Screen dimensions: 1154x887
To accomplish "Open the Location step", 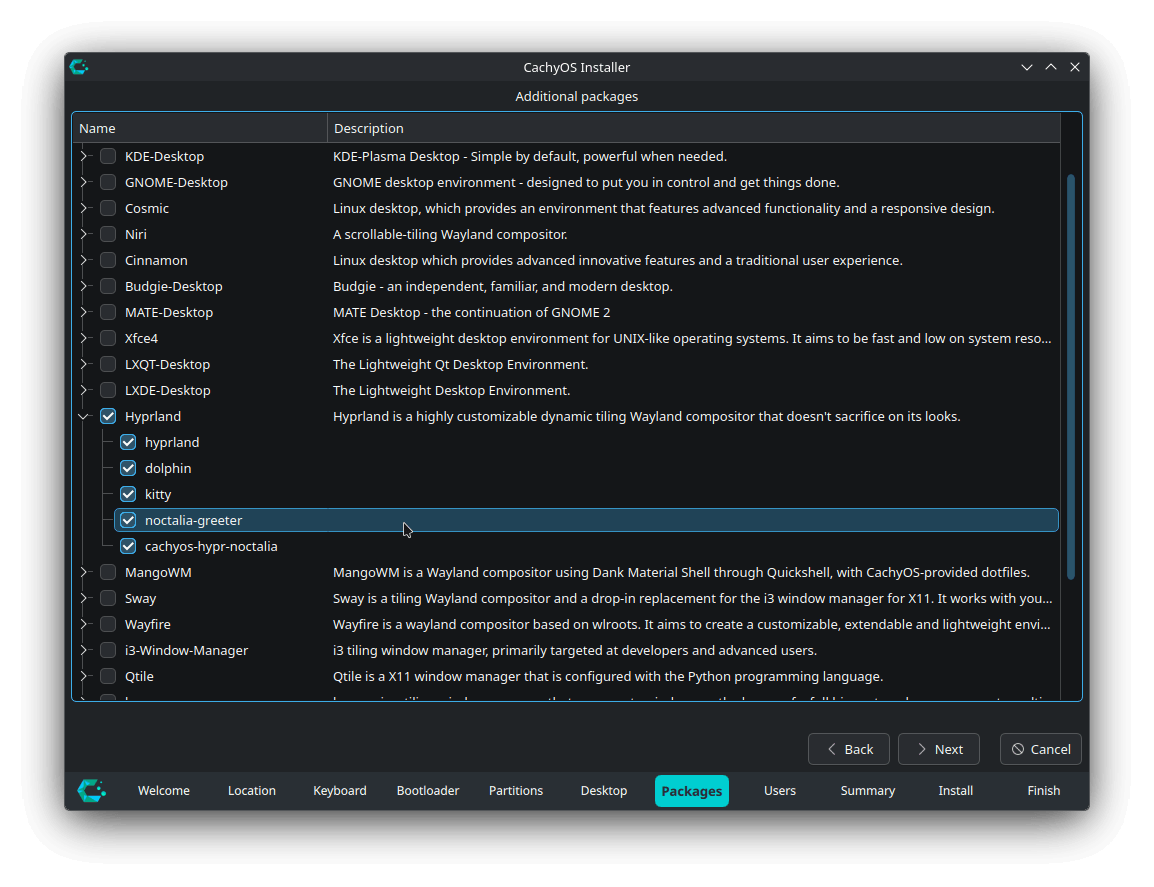I will click(x=252, y=791).
